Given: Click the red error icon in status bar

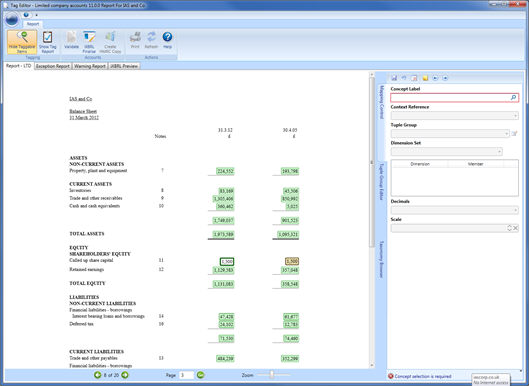Looking at the screenshot, I should click(391, 376).
